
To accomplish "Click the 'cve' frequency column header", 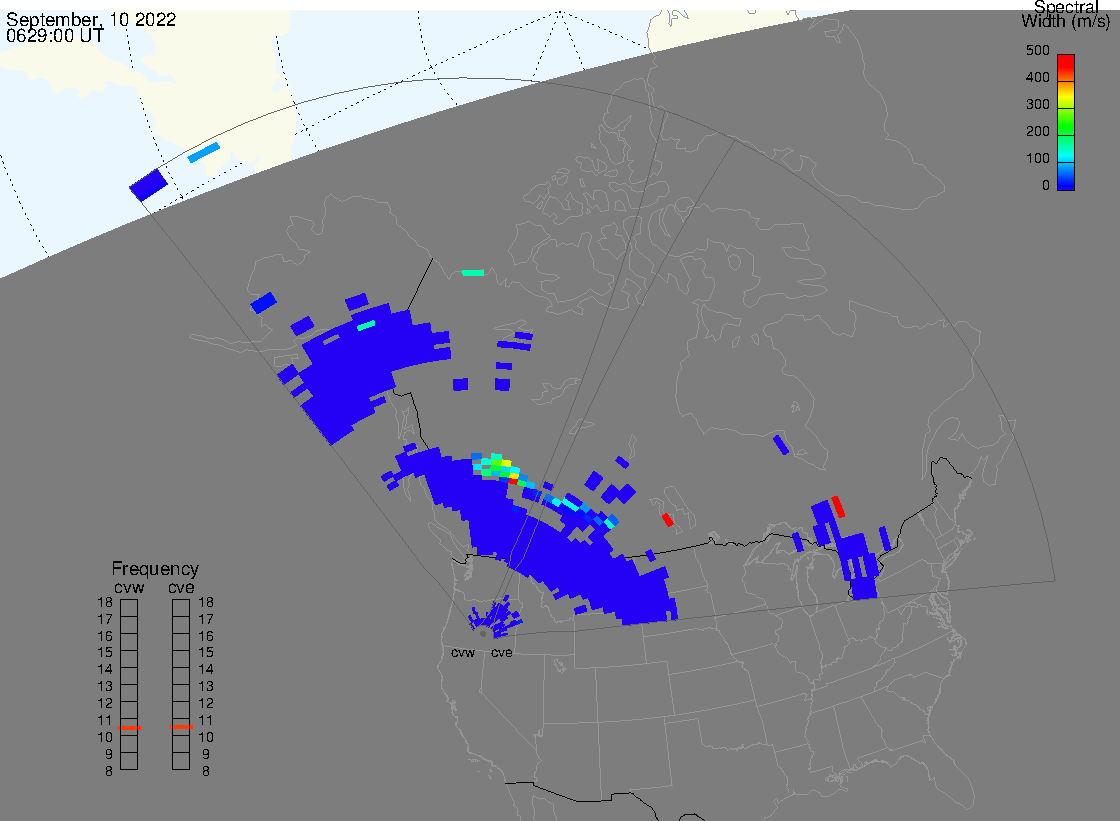I will [x=181, y=587].
